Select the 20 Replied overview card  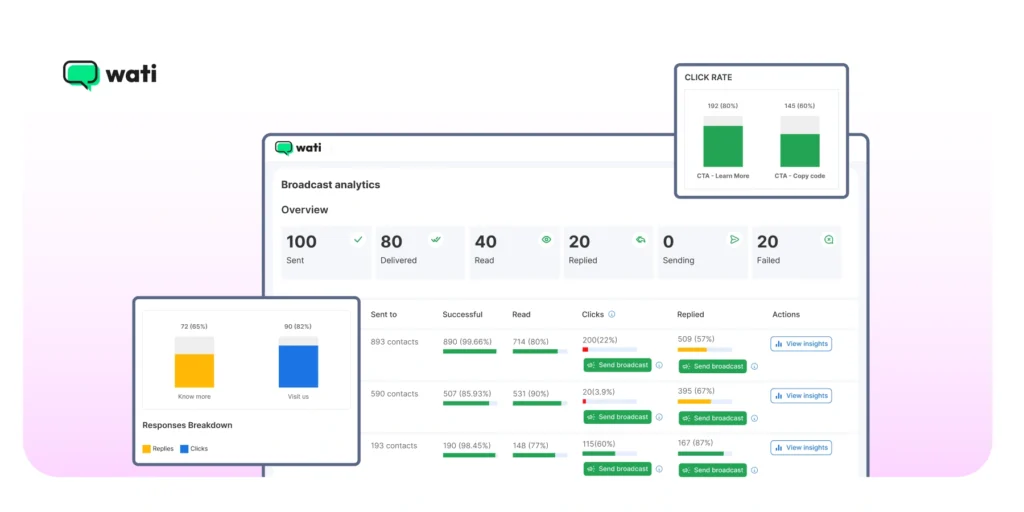pyautogui.click(x=608, y=253)
